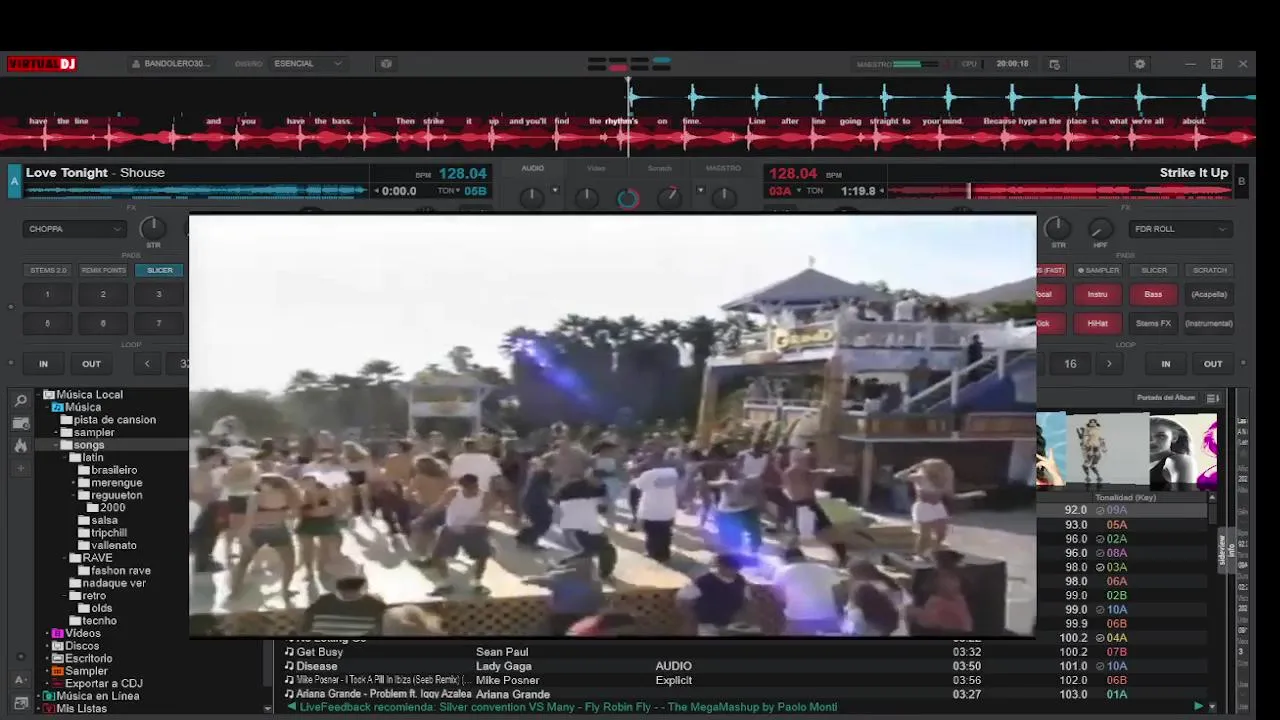Trigger left deck pad 1
The image size is (1280, 720).
click(x=47, y=294)
